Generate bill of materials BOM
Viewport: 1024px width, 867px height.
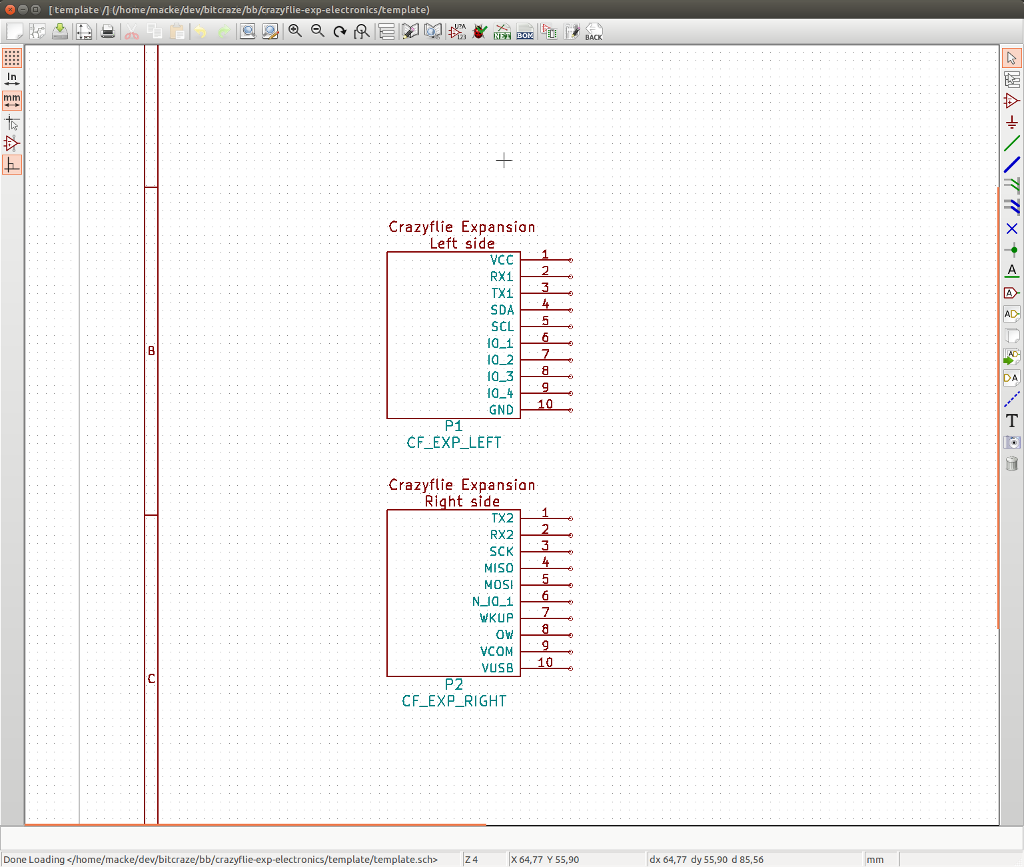point(525,31)
